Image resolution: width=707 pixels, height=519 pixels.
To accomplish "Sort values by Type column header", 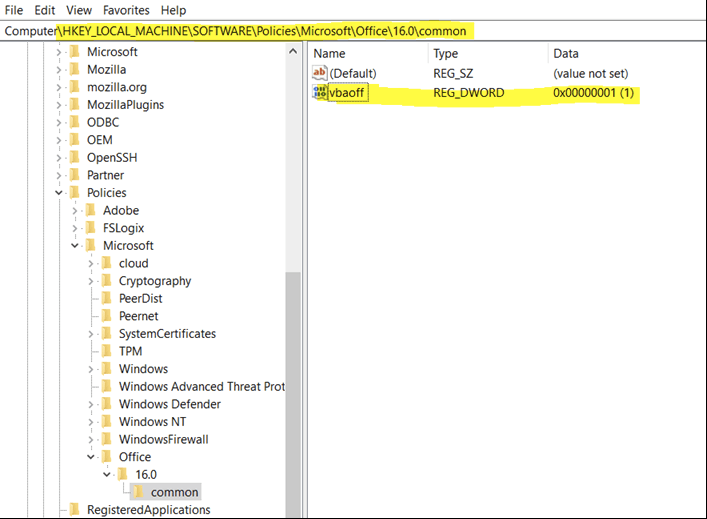I will point(445,54).
